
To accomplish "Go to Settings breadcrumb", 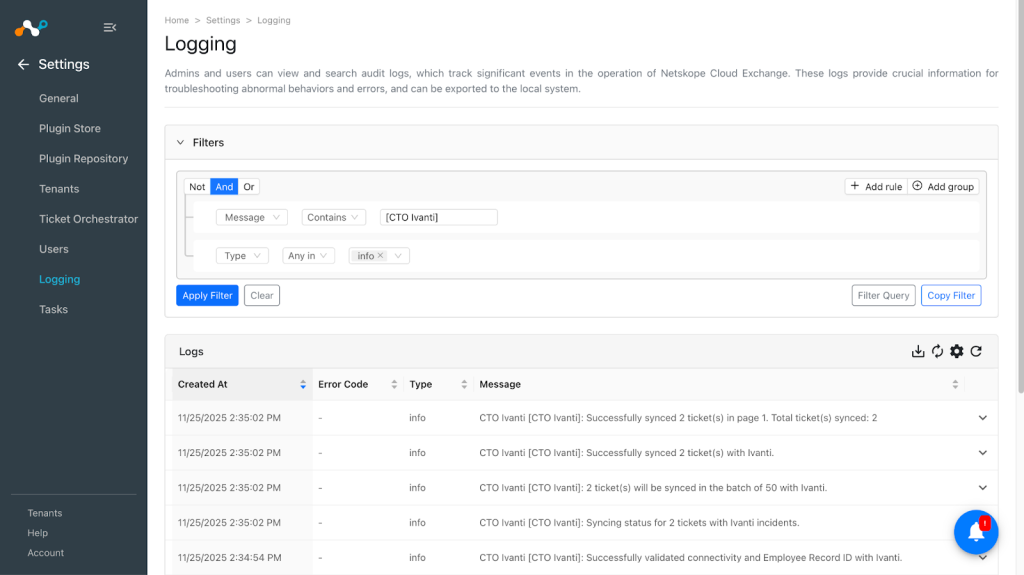I will pos(223,20).
